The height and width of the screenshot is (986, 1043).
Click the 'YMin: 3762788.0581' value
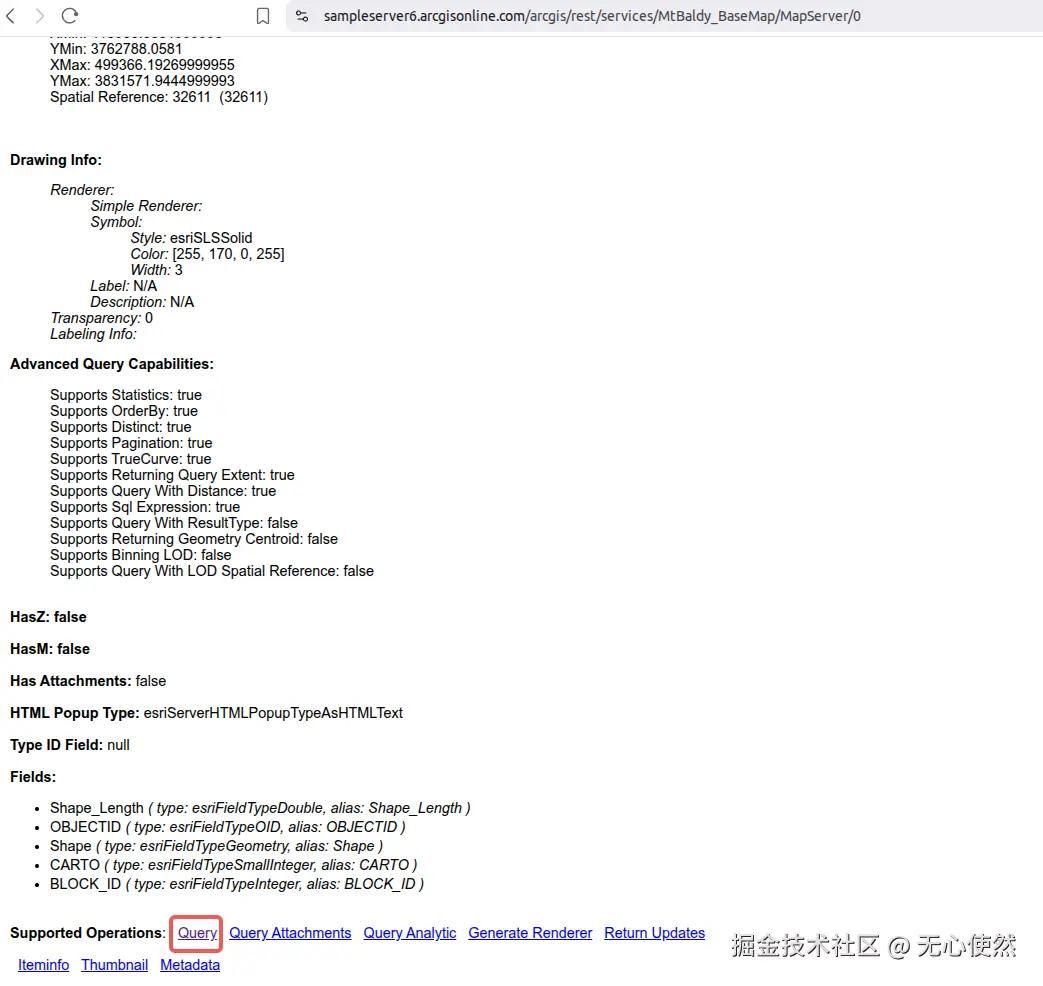coord(116,49)
